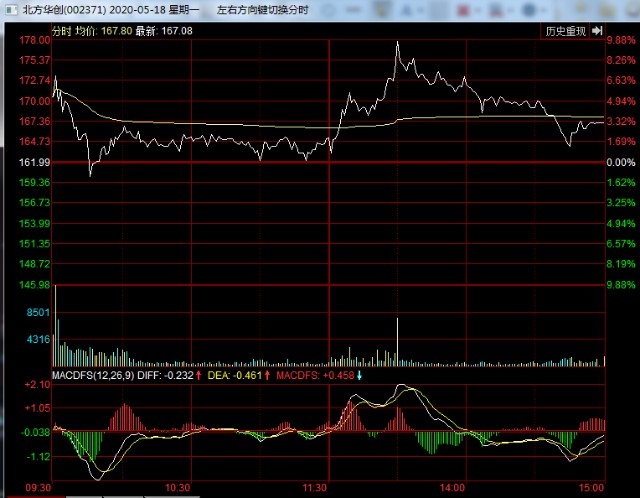The width and height of the screenshot is (640, 498).
Task: Click the 178.00 price axis label
Action: [35, 40]
